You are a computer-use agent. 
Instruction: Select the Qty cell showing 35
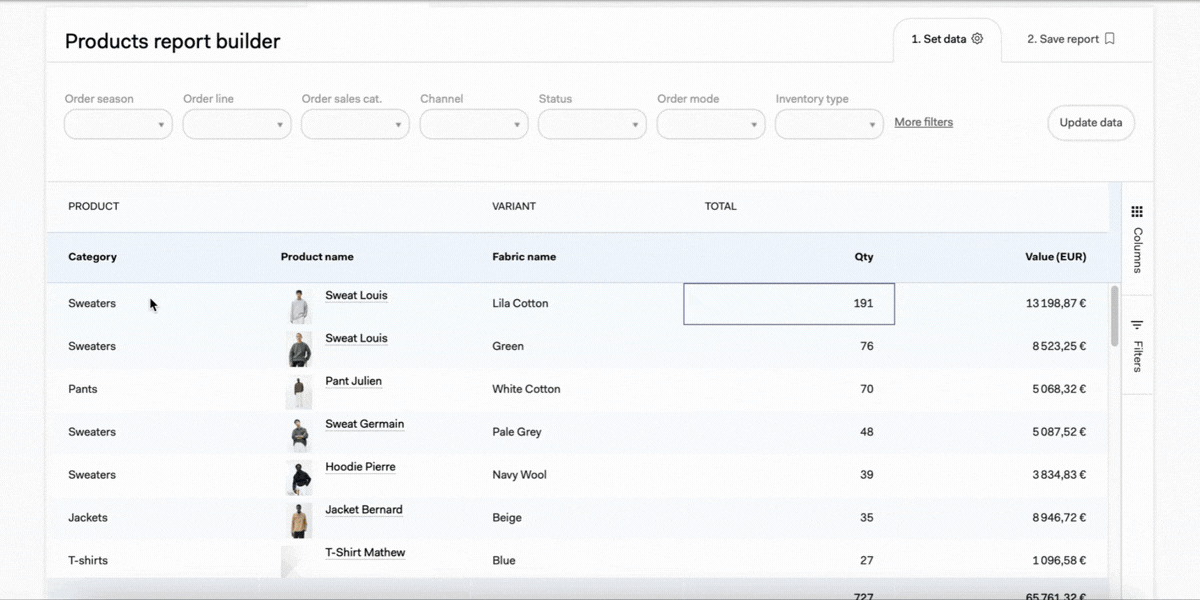point(789,518)
